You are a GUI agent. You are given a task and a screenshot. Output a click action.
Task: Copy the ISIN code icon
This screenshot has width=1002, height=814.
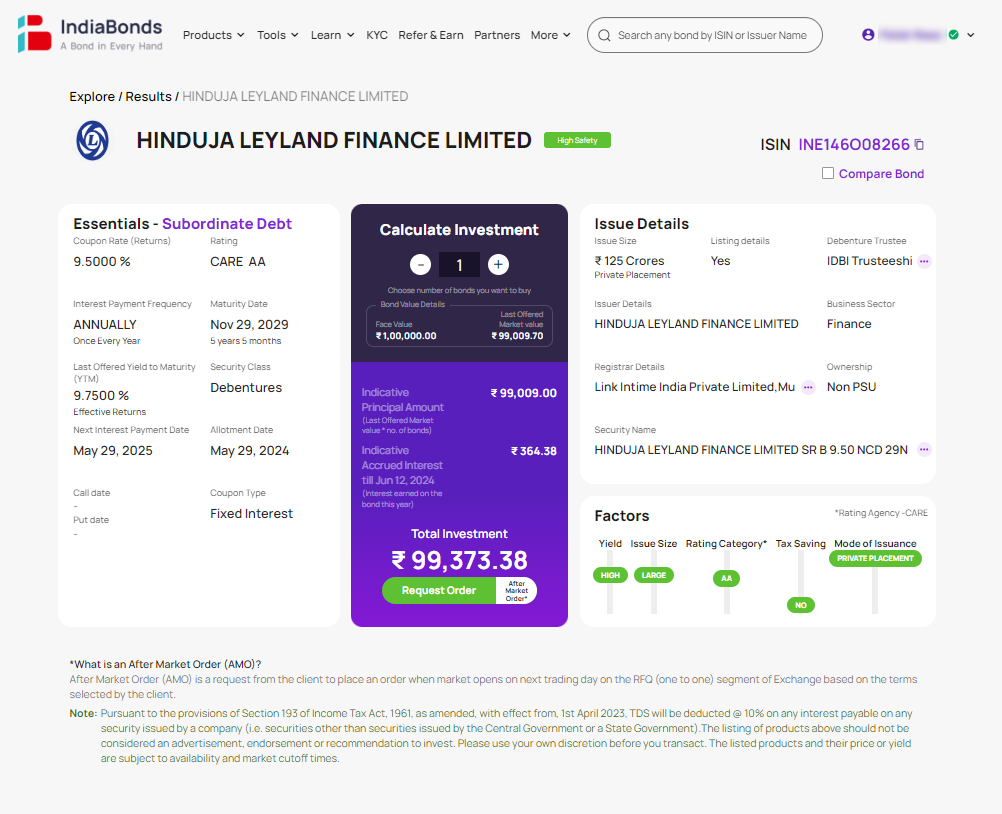click(x=919, y=144)
